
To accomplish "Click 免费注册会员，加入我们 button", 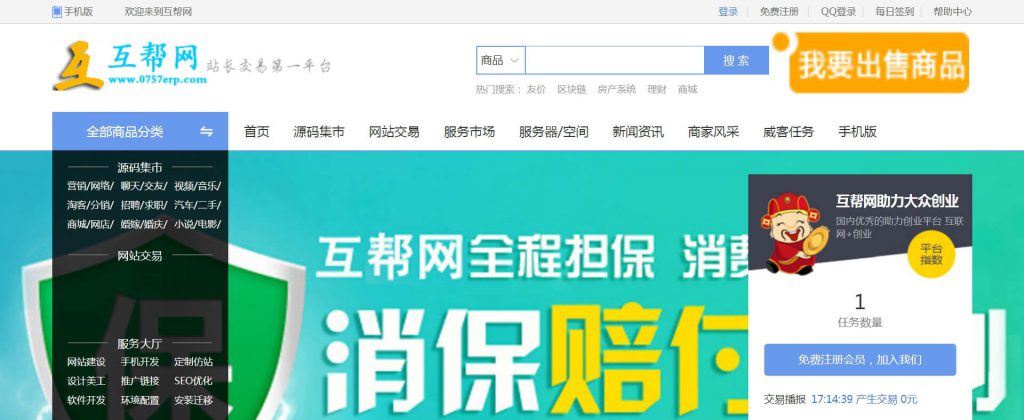I will pos(860,360).
